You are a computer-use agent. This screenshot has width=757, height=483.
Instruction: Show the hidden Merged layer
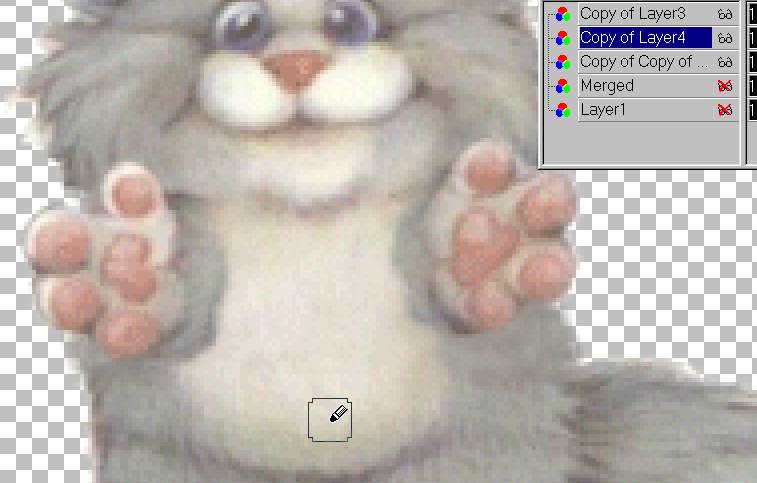pyautogui.click(x=725, y=86)
